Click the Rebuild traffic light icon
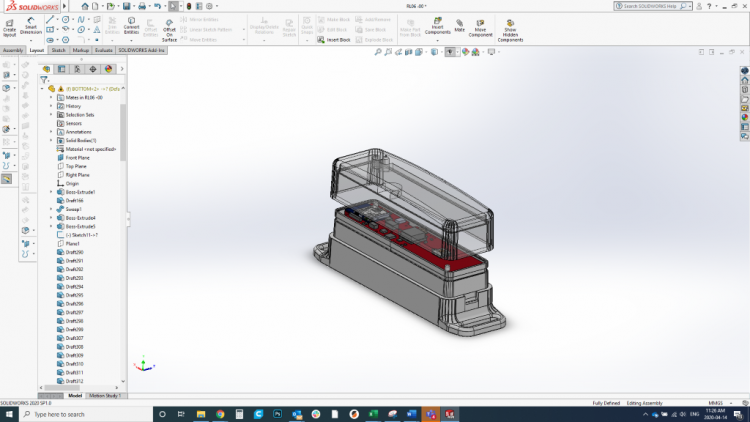This screenshot has height=422, width=750. tap(189, 6)
